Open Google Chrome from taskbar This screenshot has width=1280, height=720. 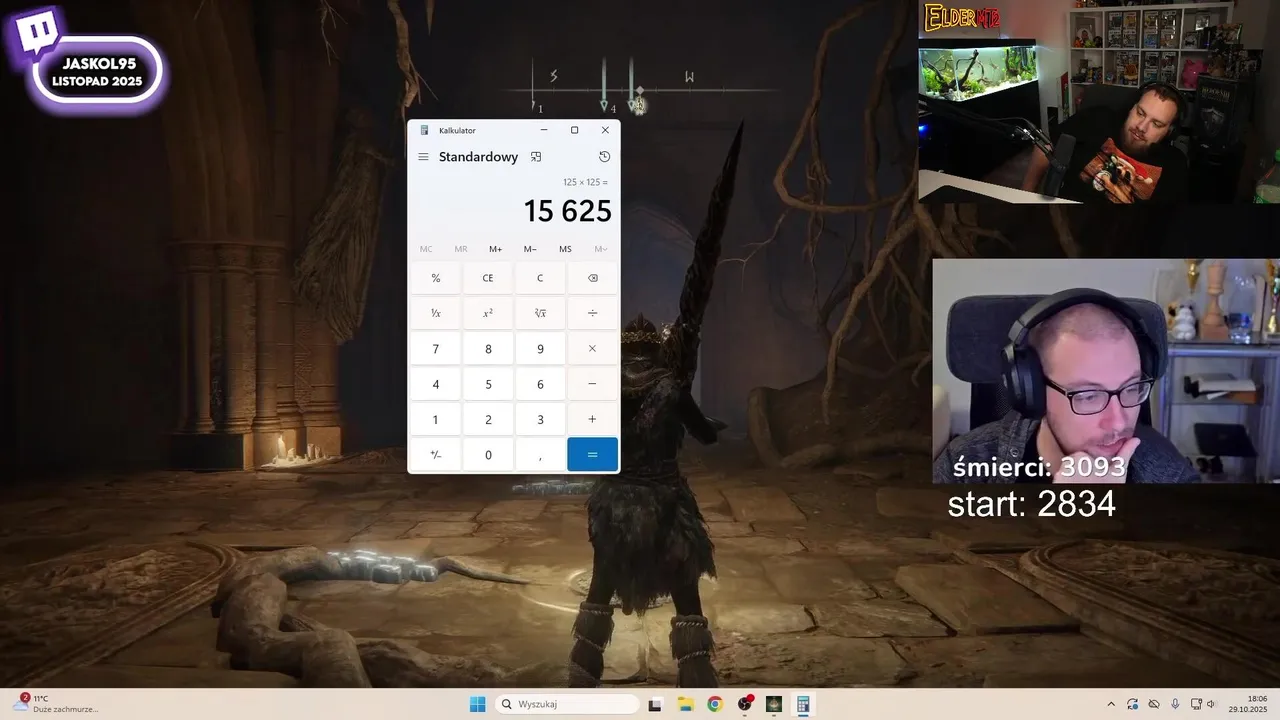pyautogui.click(x=714, y=704)
